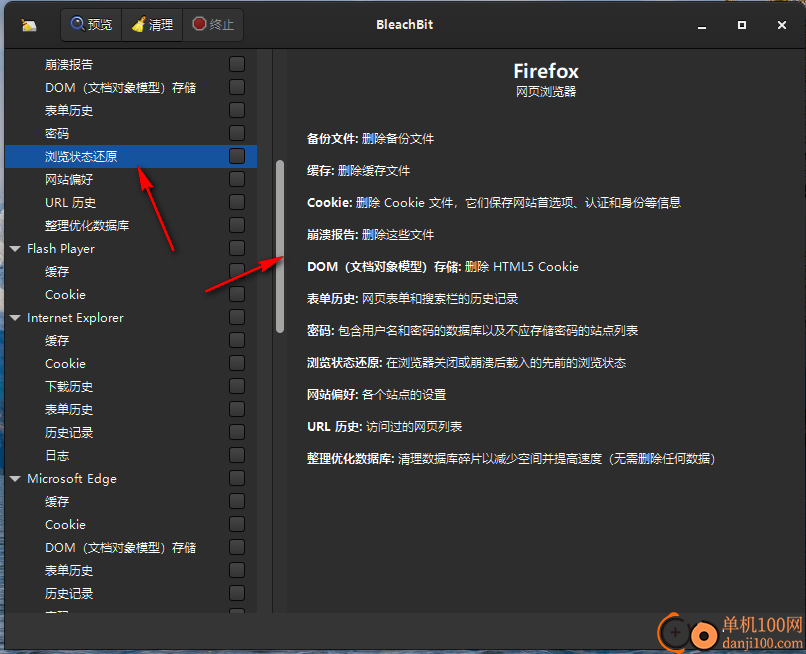Select Cookie under Flash Player

(131, 294)
